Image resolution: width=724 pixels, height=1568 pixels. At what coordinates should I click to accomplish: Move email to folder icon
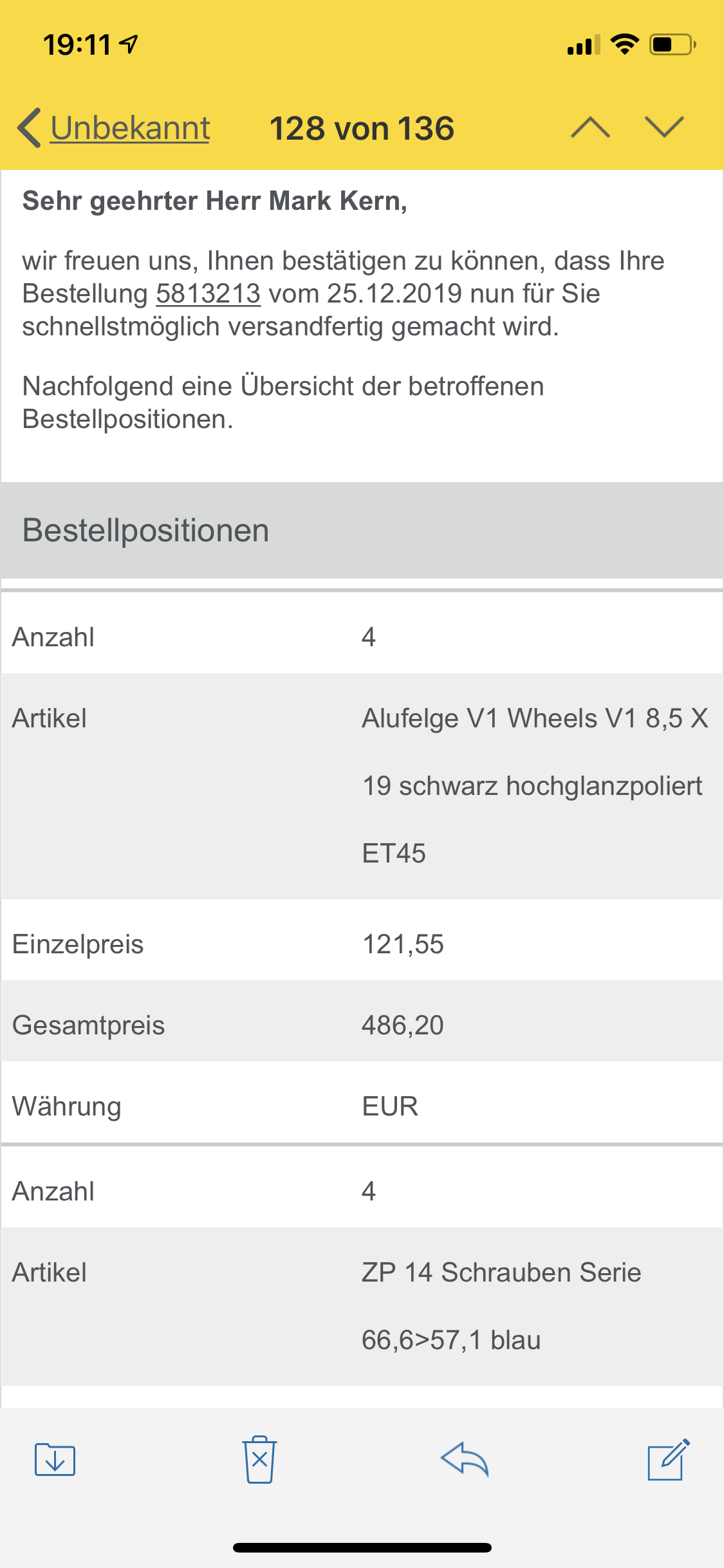coord(55,1459)
